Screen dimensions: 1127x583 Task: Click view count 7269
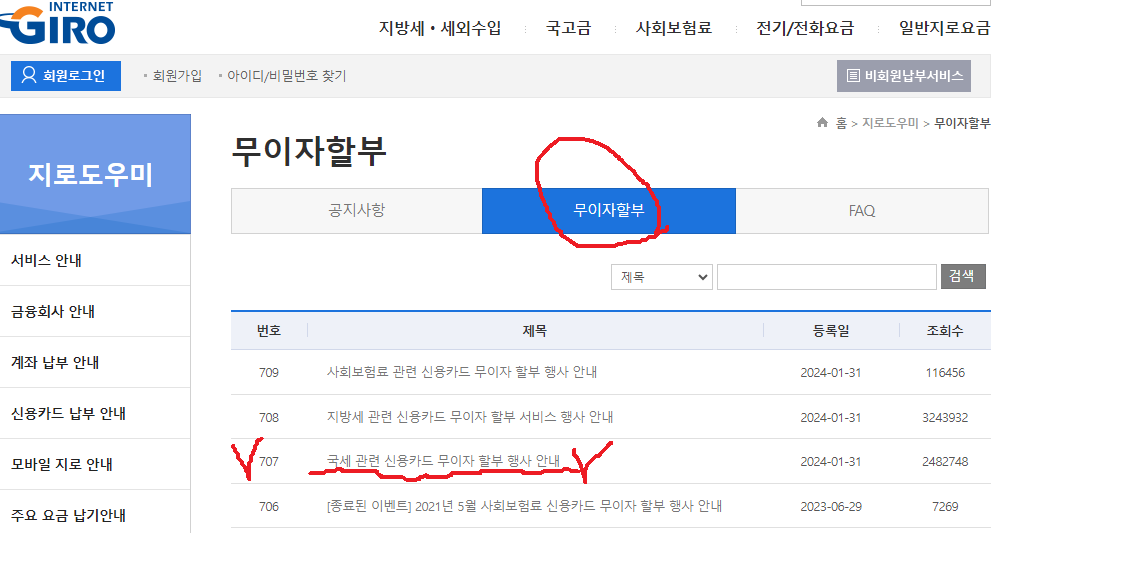coord(945,506)
